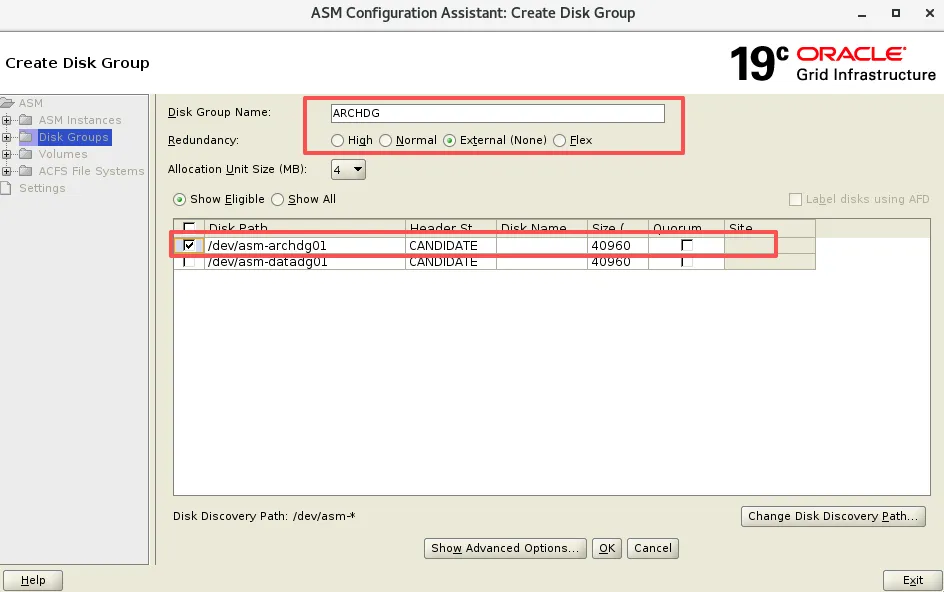Click the Quorum column header
Image resolution: width=944 pixels, height=592 pixels.
[686, 228]
